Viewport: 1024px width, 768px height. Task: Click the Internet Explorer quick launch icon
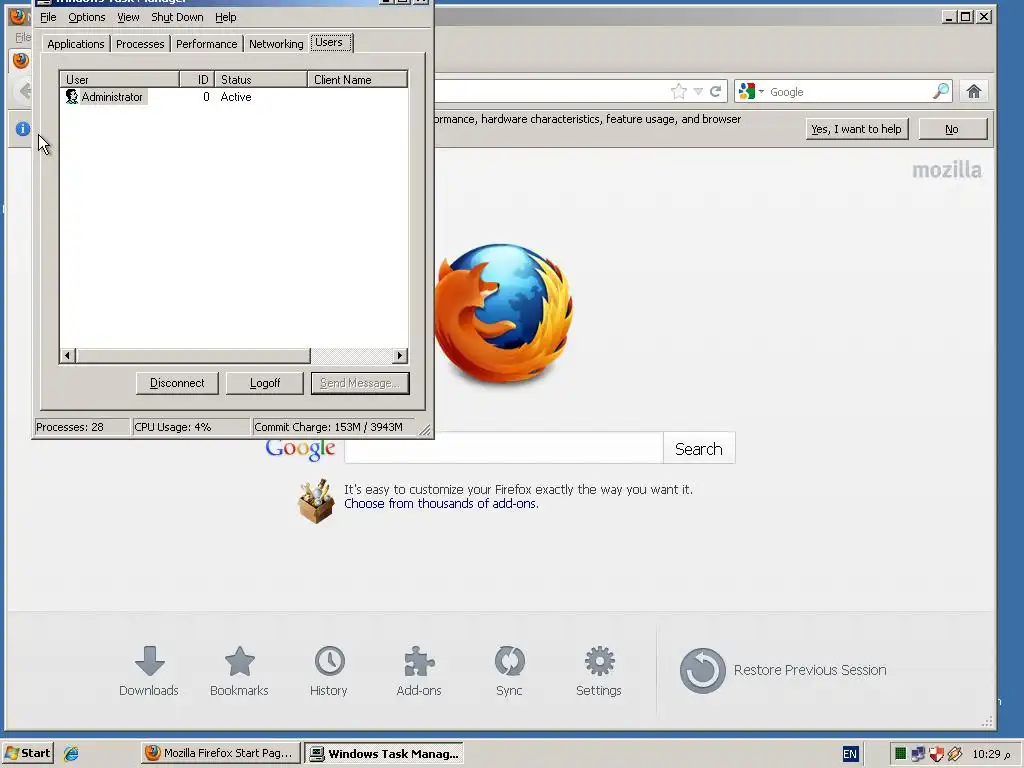pos(71,754)
